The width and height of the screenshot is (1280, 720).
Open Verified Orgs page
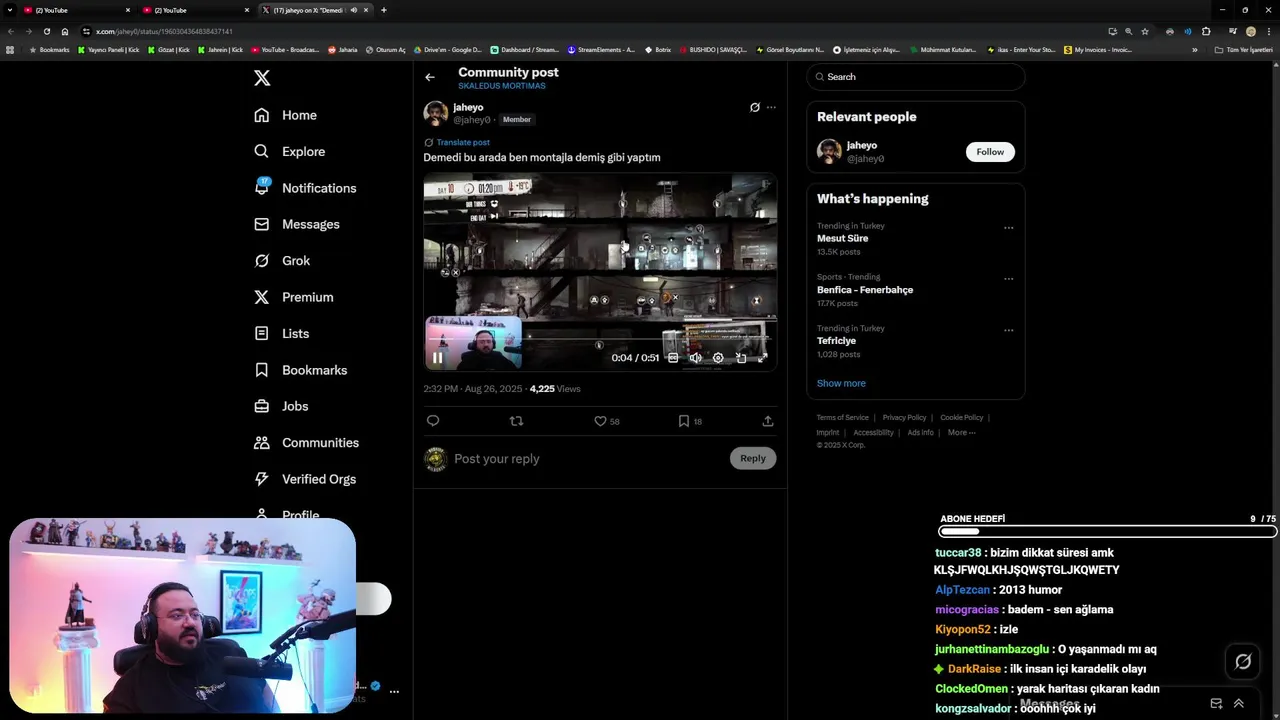click(x=305, y=479)
